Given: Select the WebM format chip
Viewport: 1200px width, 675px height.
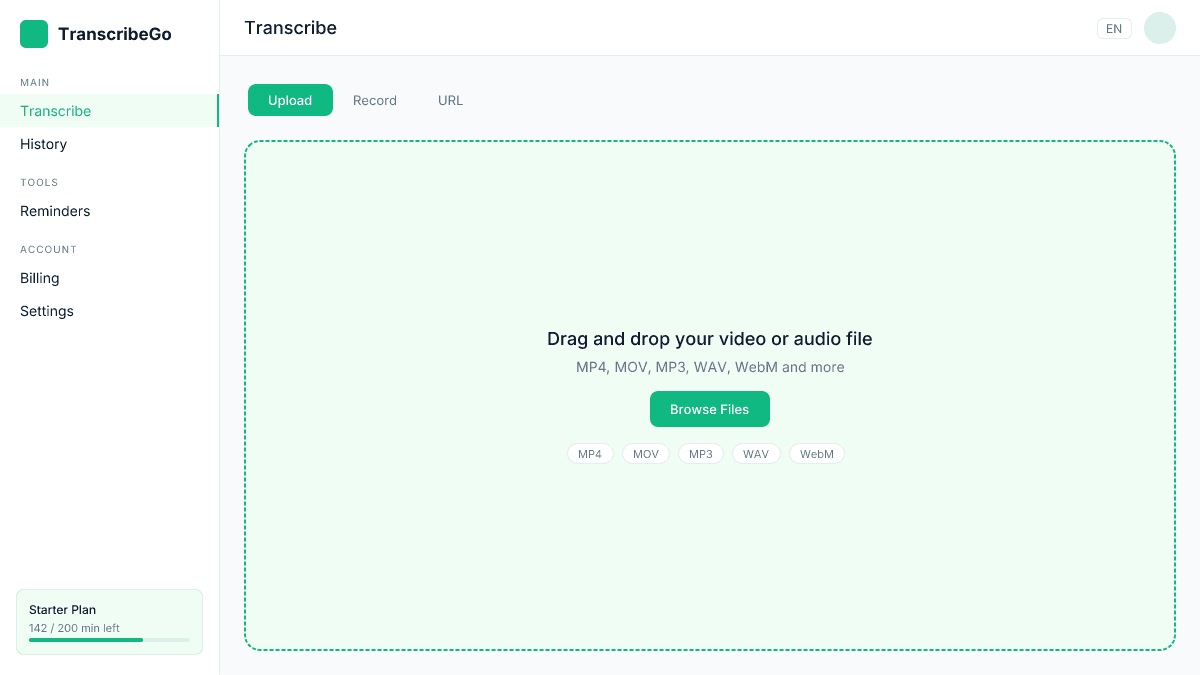Looking at the screenshot, I should click(x=816, y=453).
